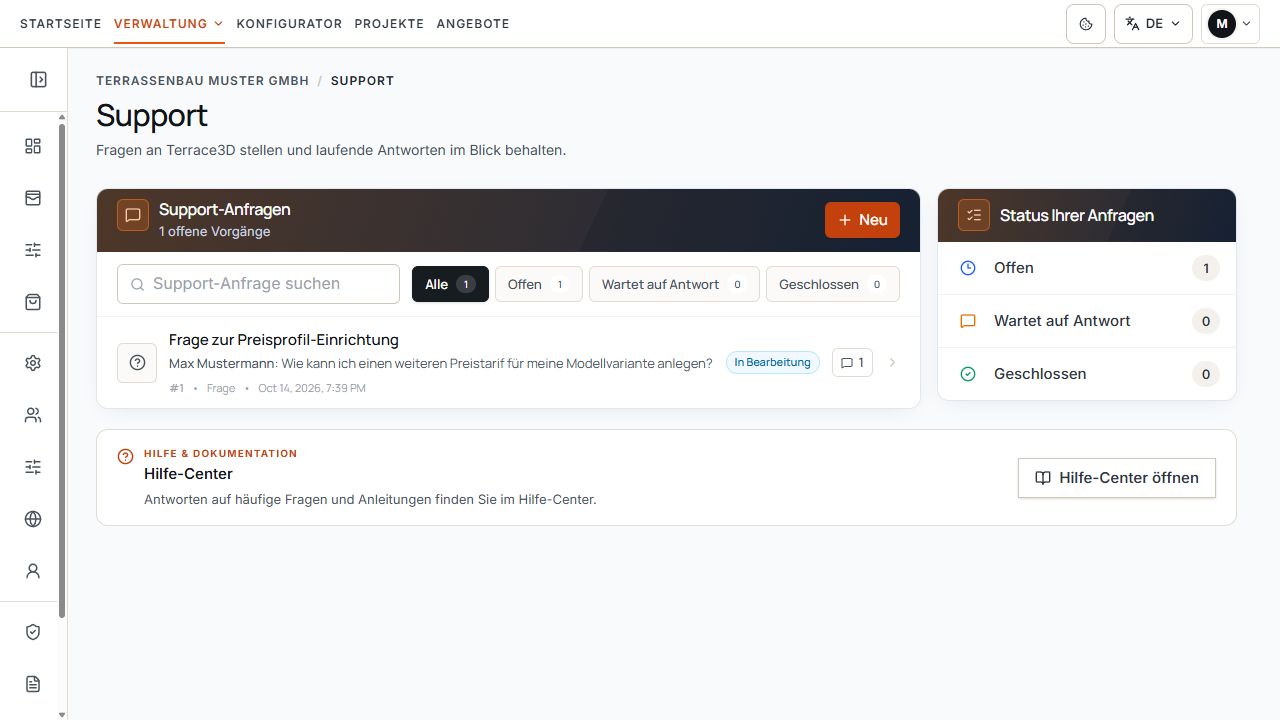The height and width of the screenshot is (720, 1280).
Task: Toggle the sidebar panel collapse icon
Action: (x=38, y=80)
